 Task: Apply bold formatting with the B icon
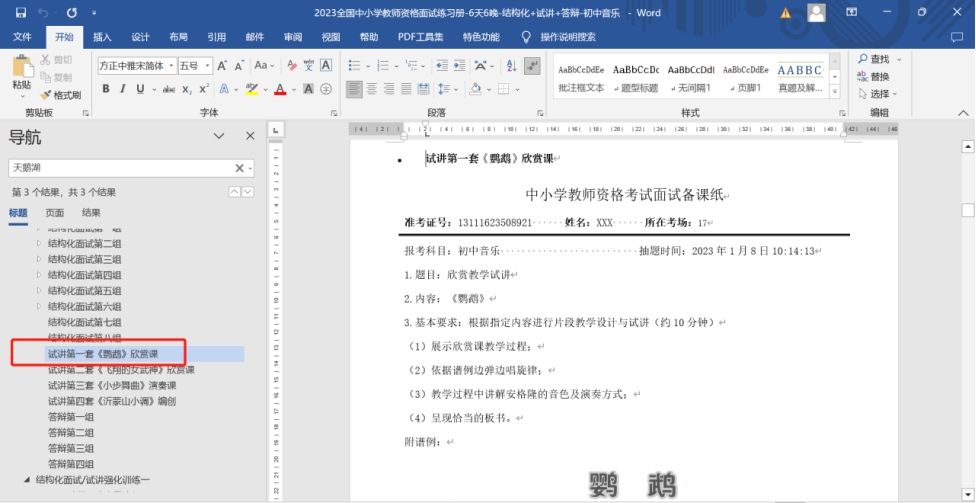[x=105, y=89]
